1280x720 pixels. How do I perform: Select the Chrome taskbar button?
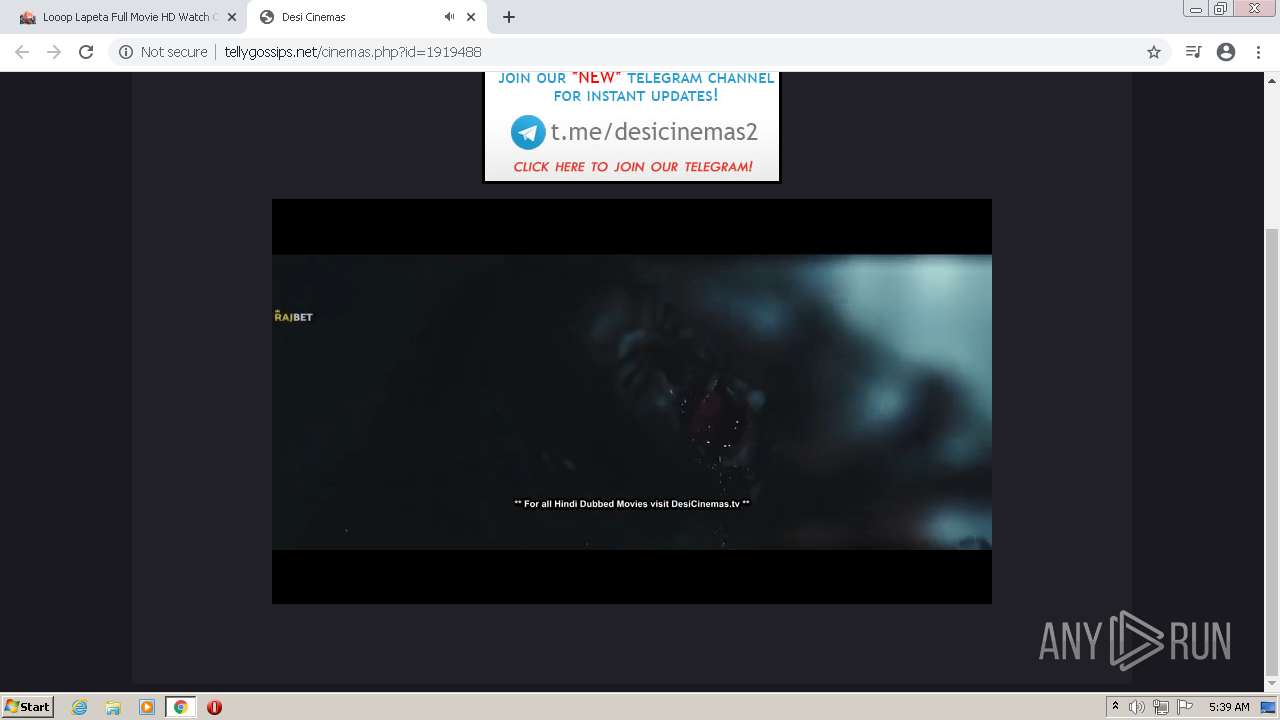(x=181, y=707)
